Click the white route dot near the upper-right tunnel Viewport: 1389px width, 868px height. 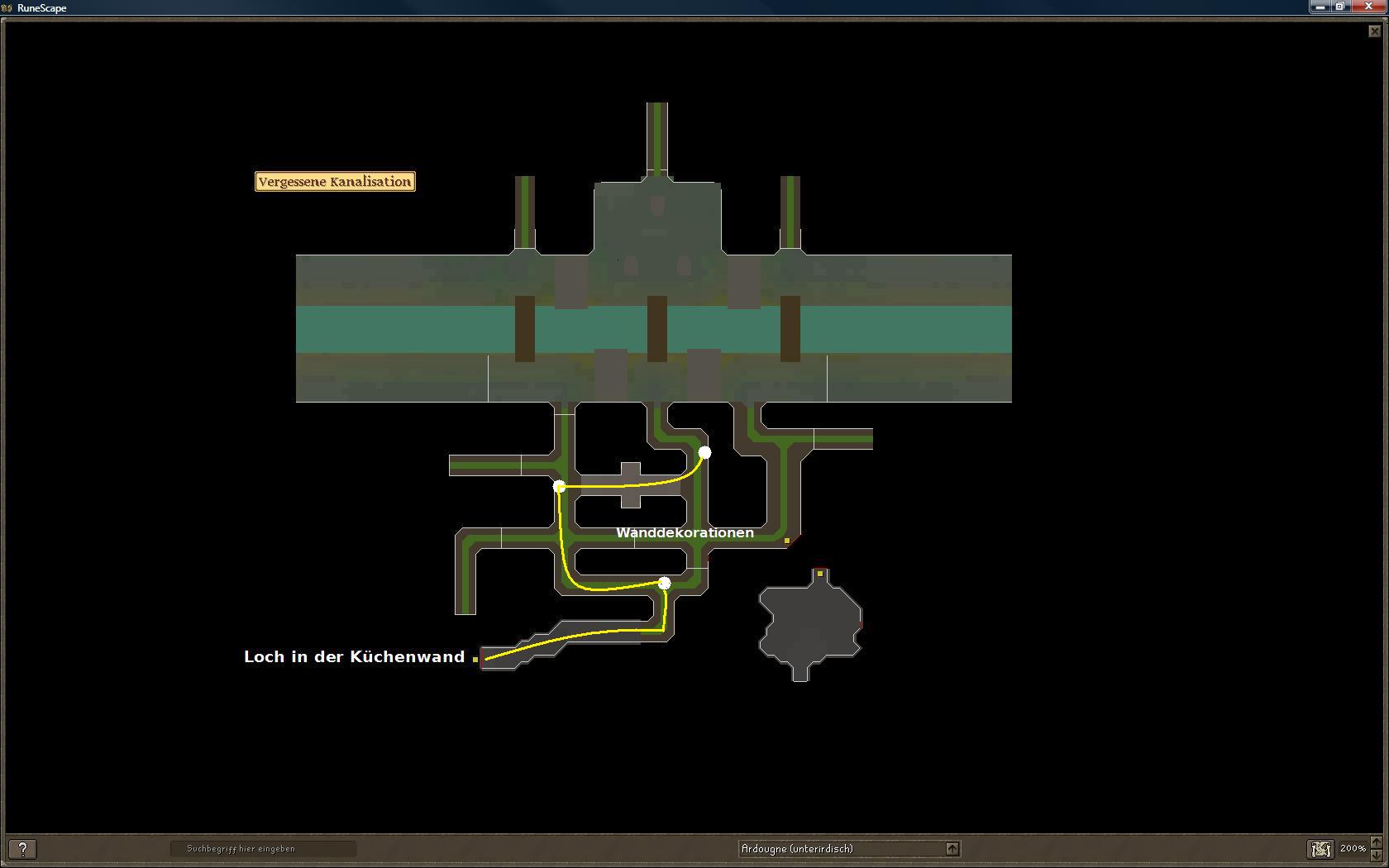click(704, 452)
